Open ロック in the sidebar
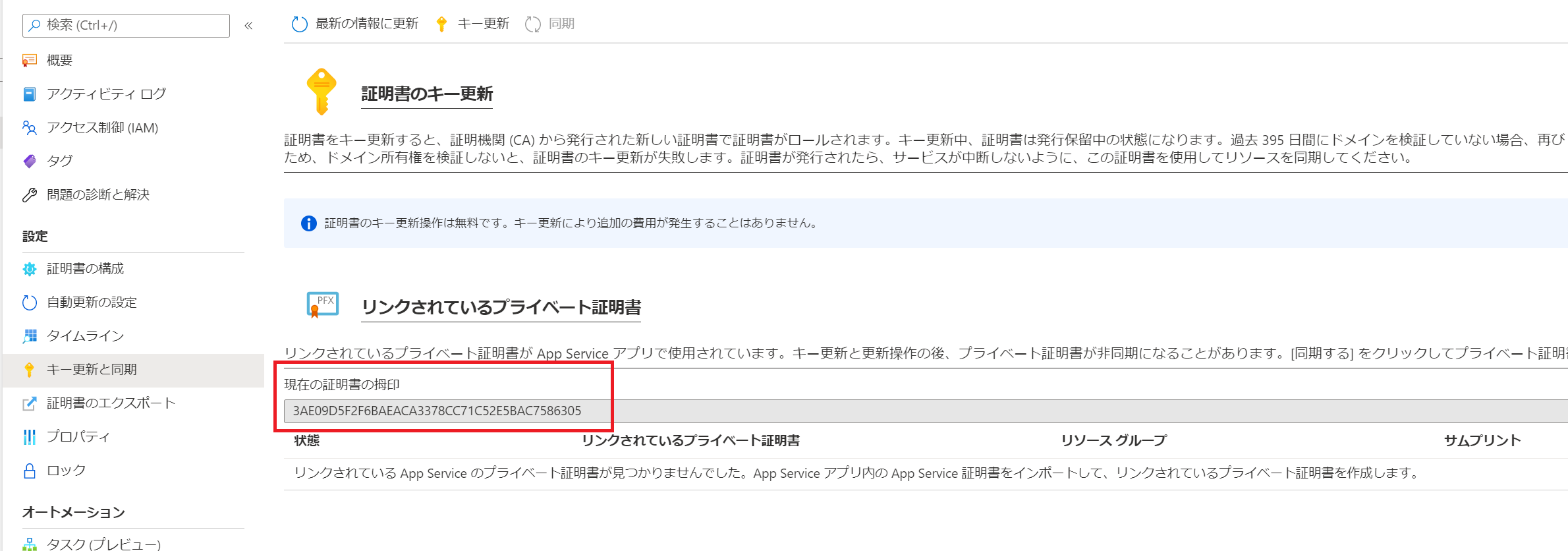The width and height of the screenshot is (1568, 551). tap(66, 471)
